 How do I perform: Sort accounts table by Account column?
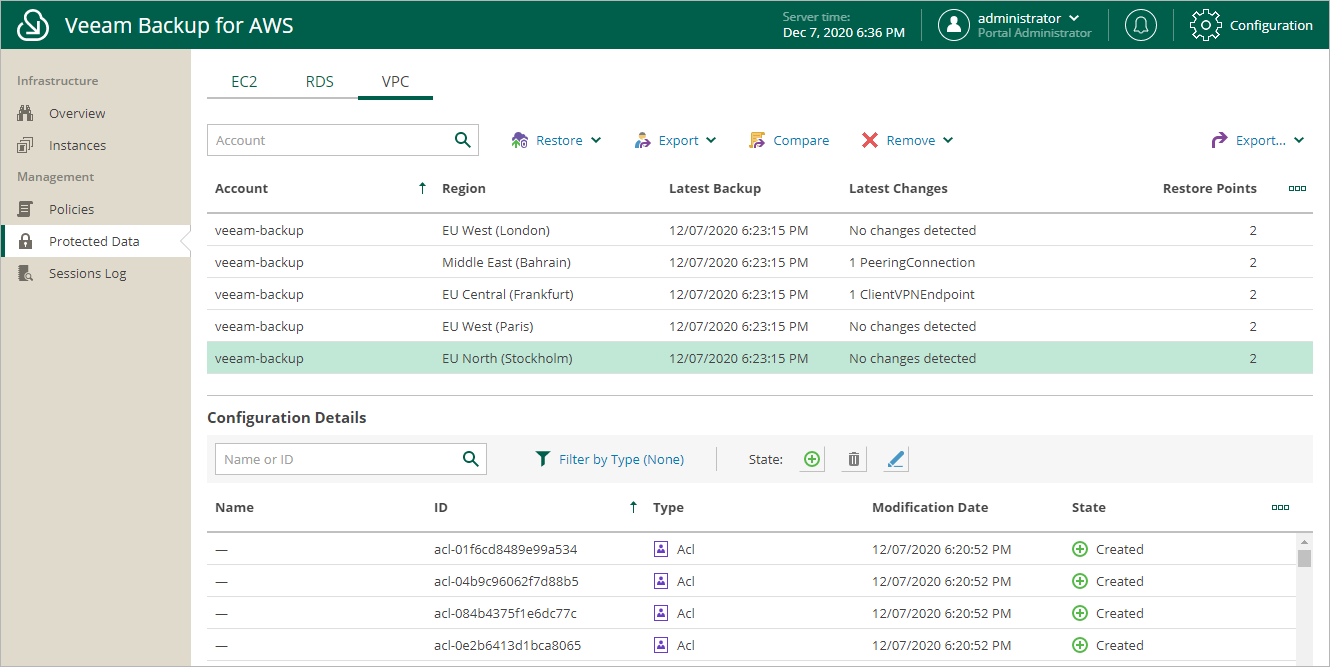[242, 188]
